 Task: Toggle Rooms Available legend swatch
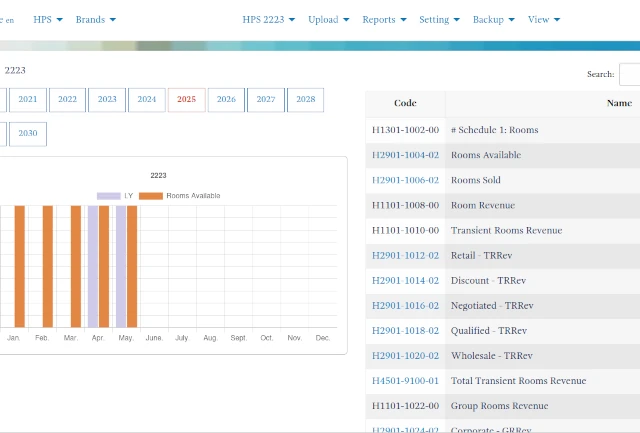point(150,195)
